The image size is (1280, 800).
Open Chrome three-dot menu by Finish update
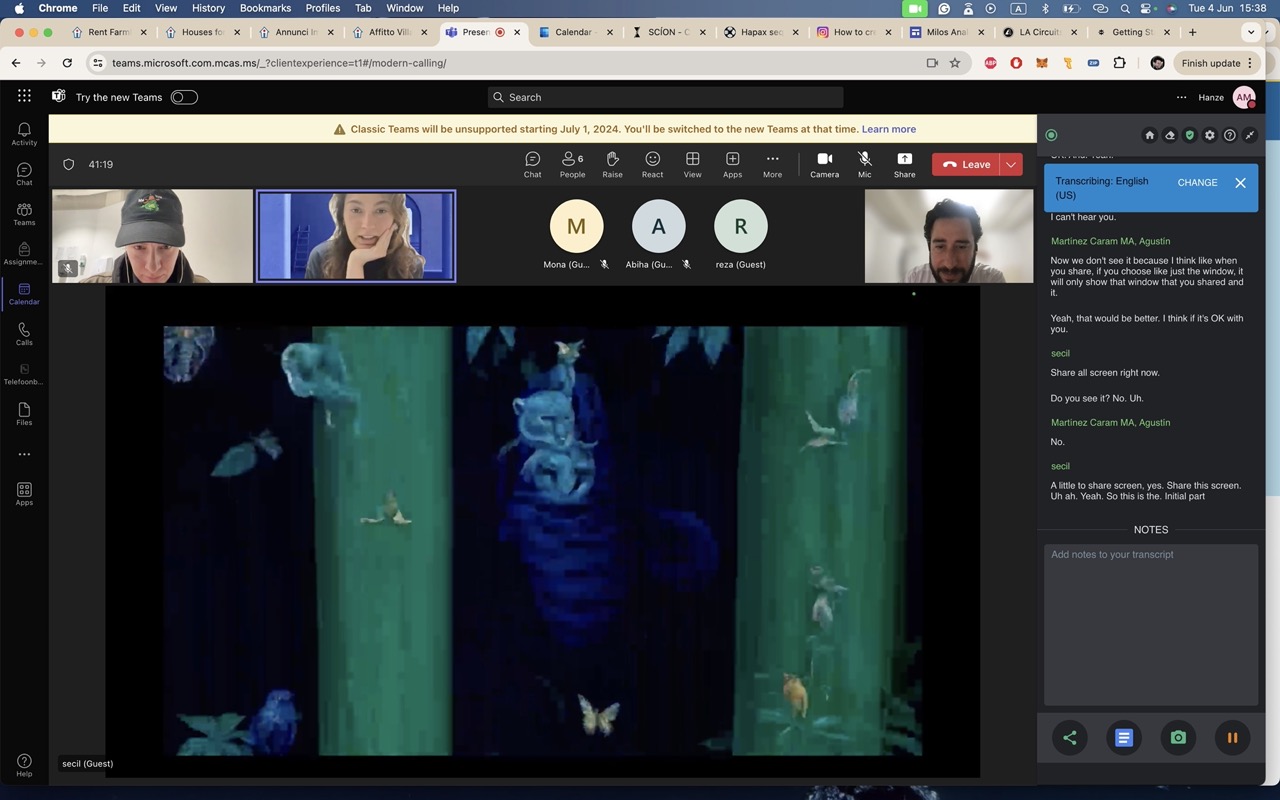(x=1250, y=63)
